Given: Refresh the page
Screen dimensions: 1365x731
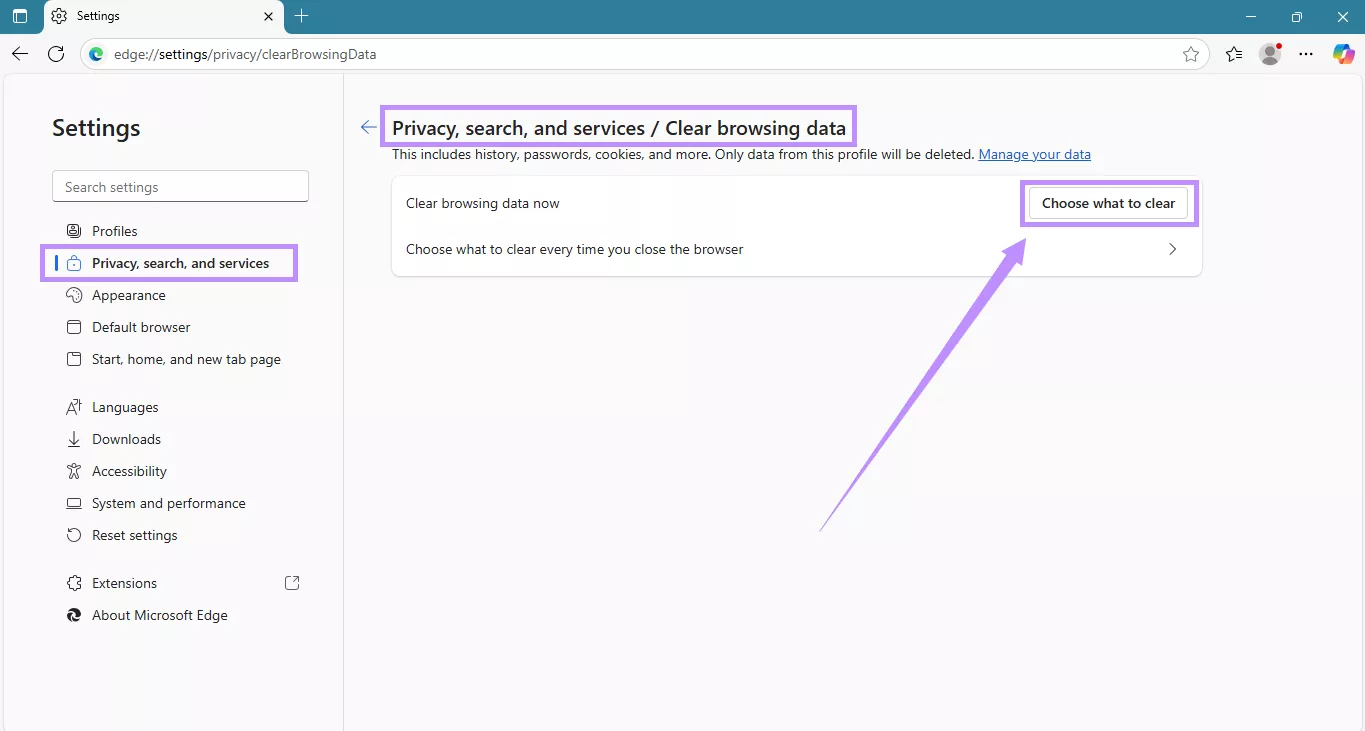Looking at the screenshot, I should [x=56, y=54].
